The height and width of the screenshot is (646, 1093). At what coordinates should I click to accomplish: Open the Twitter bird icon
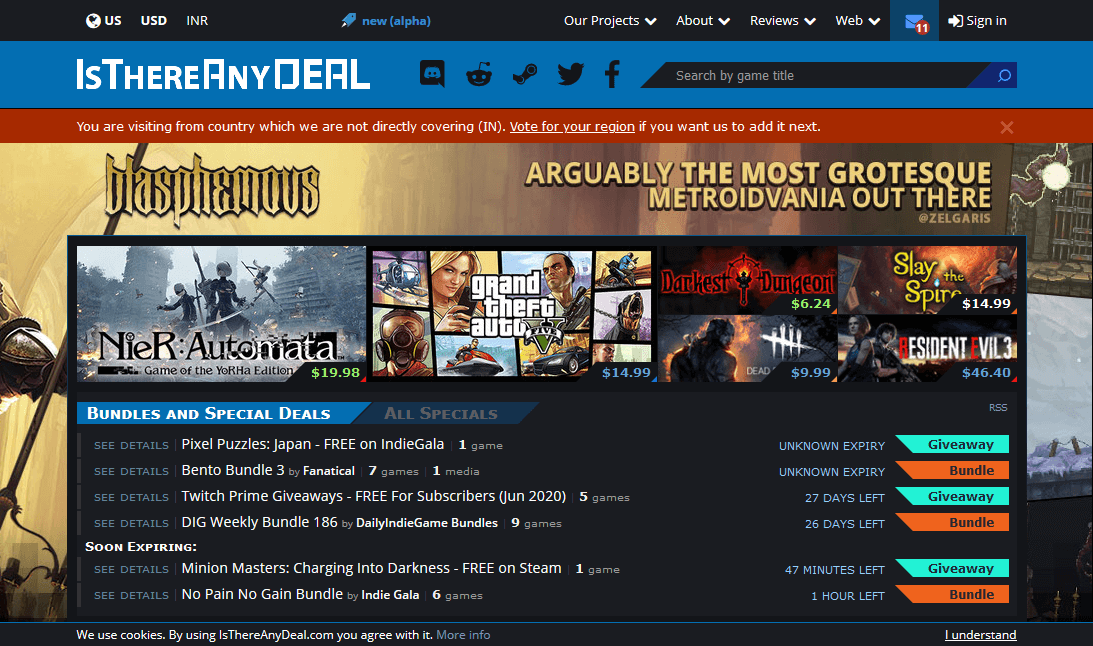[x=571, y=74]
